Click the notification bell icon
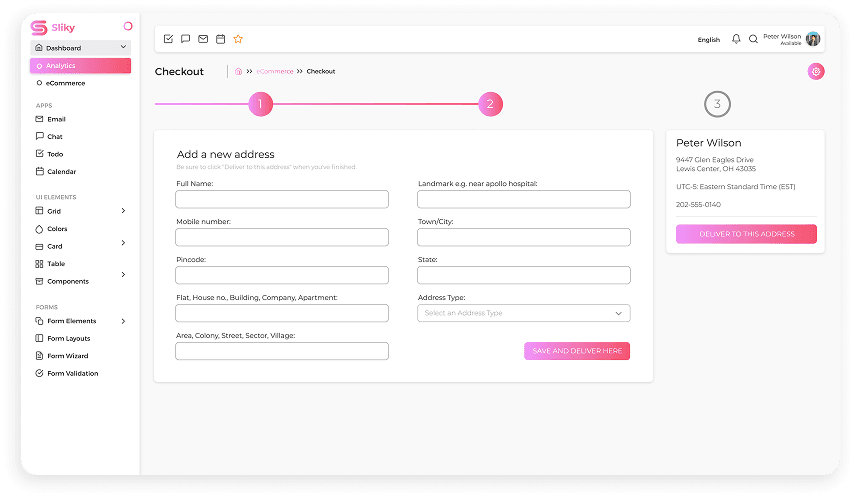This screenshot has width=855, height=498. point(737,39)
